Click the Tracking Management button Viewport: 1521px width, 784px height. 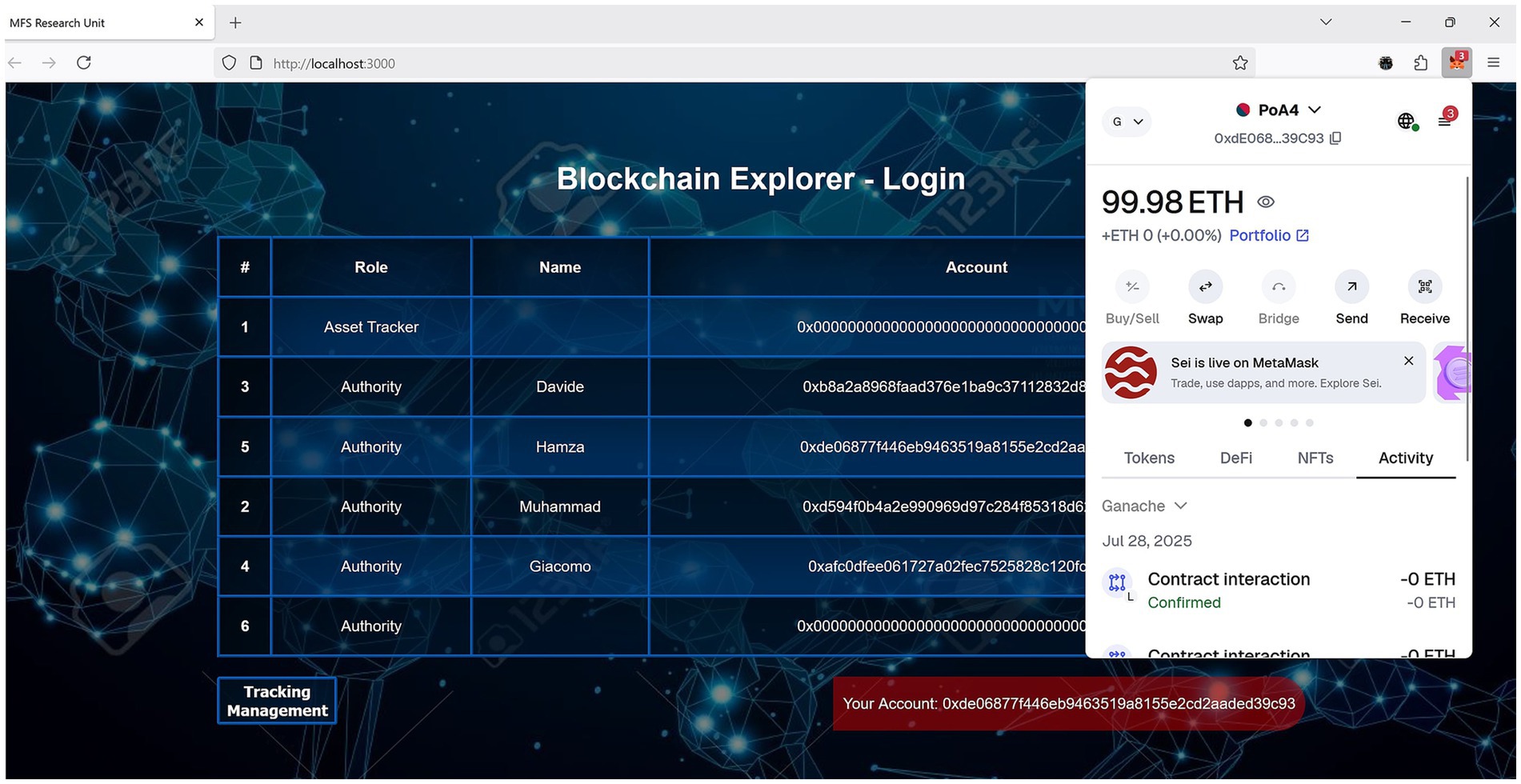point(276,700)
